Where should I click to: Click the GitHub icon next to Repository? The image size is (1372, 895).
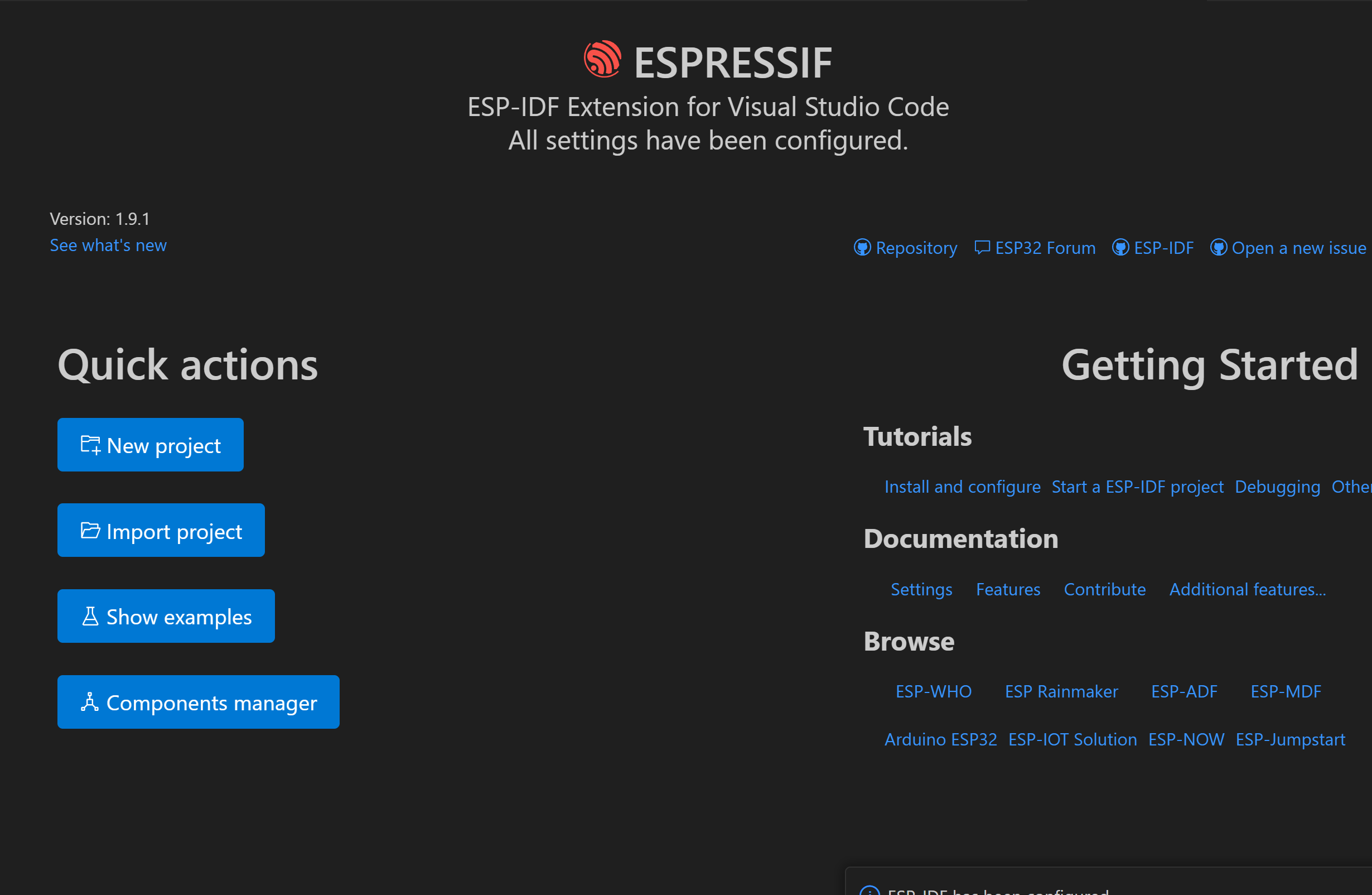pos(862,248)
